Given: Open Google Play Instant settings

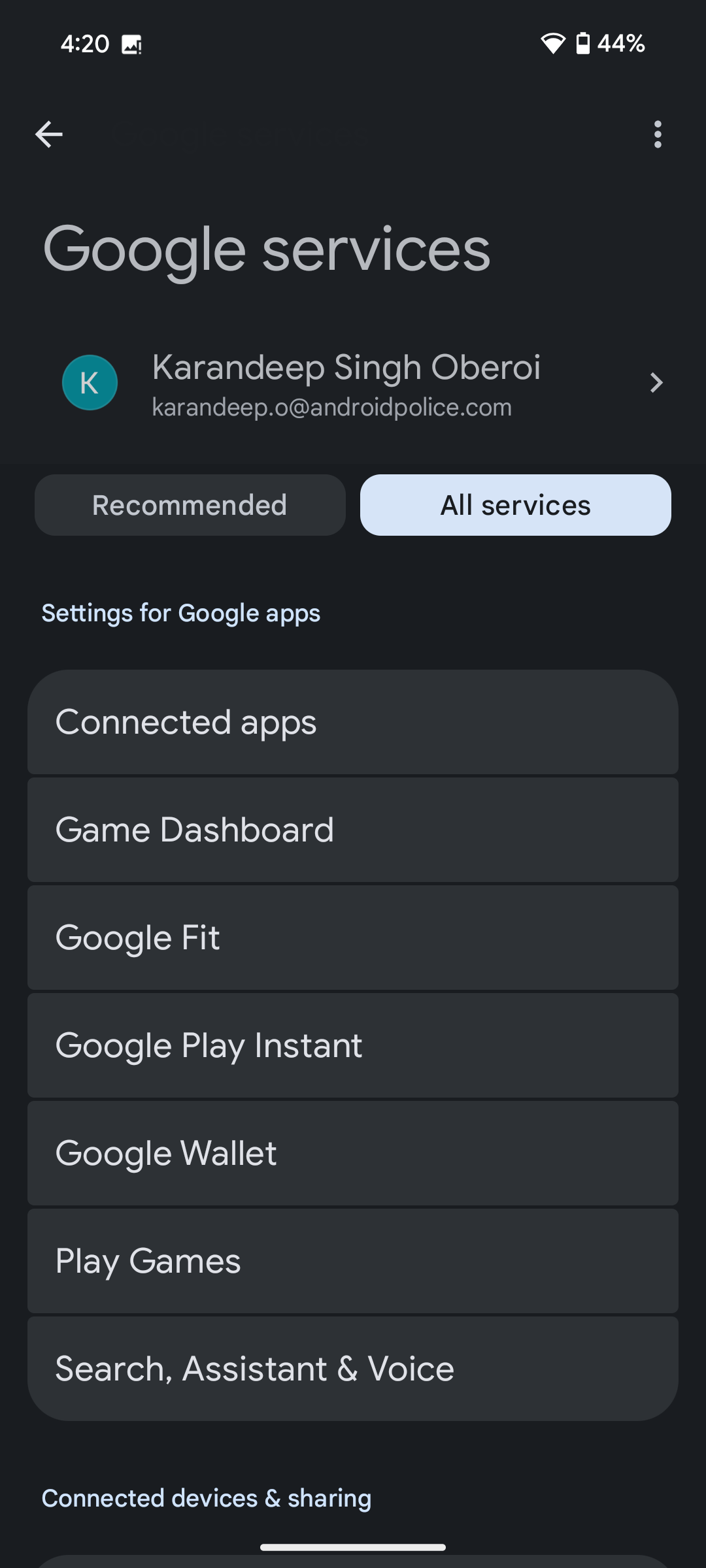Looking at the screenshot, I should (x=352, y=1045).
